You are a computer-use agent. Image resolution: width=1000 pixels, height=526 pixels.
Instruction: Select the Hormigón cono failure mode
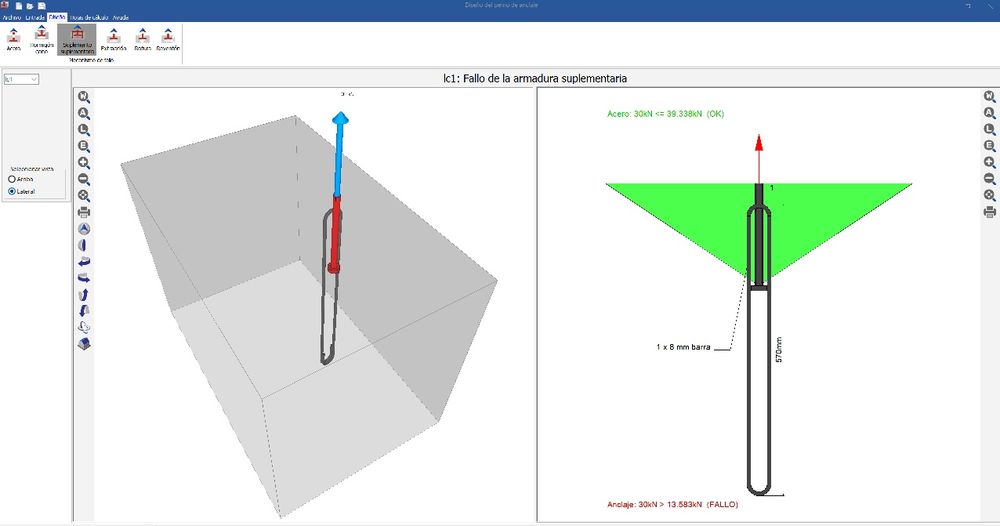tap(41, 40)
